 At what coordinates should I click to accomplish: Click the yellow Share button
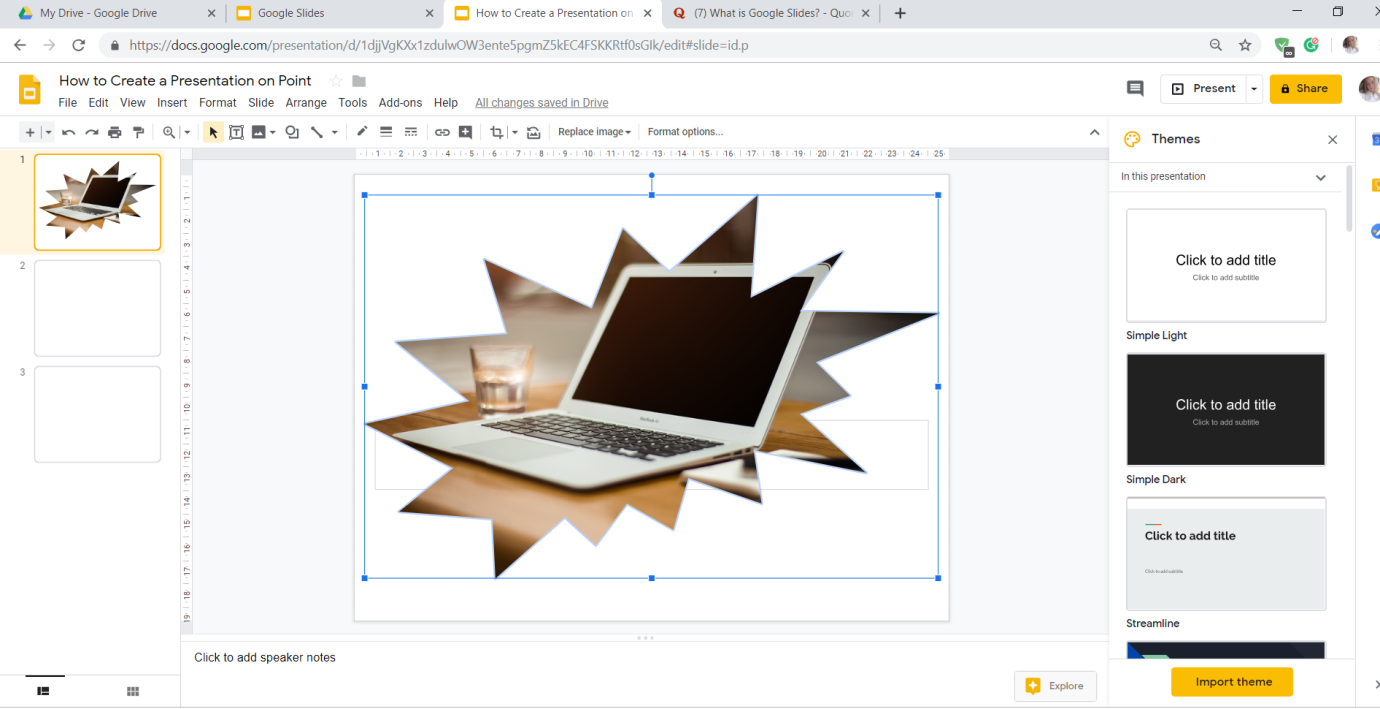coord(1305,89)
